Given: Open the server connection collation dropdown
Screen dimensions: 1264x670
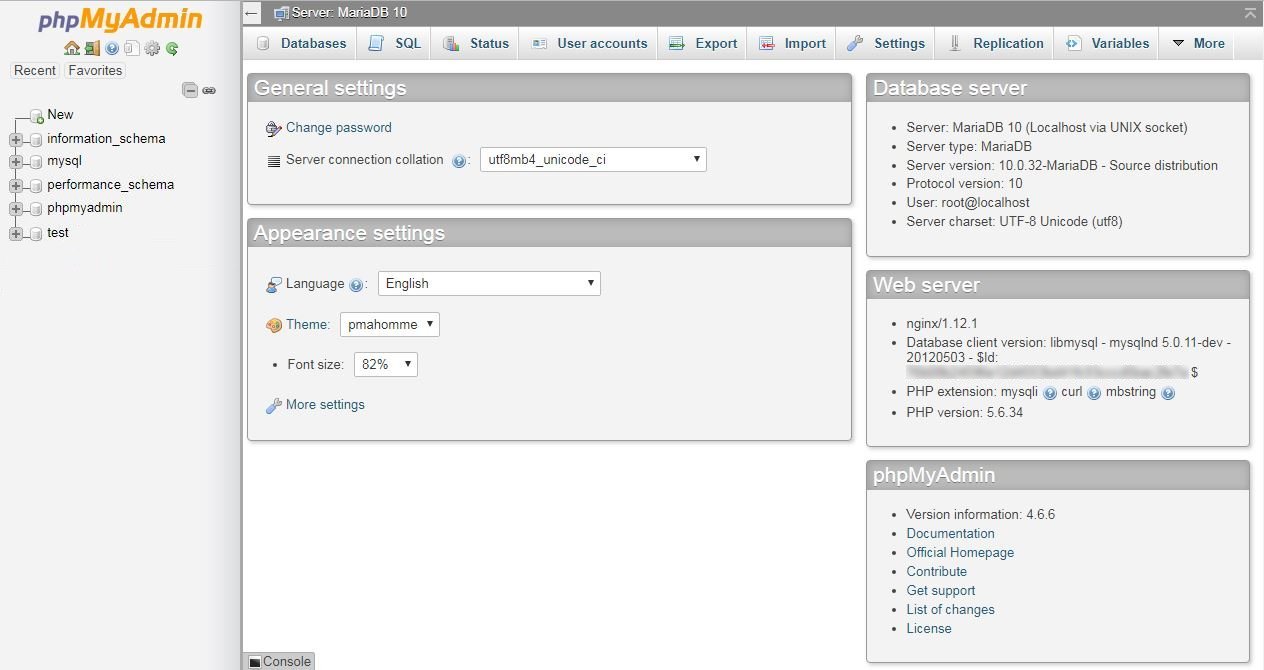Looking at the screenshot, I should tap(593, 160).
